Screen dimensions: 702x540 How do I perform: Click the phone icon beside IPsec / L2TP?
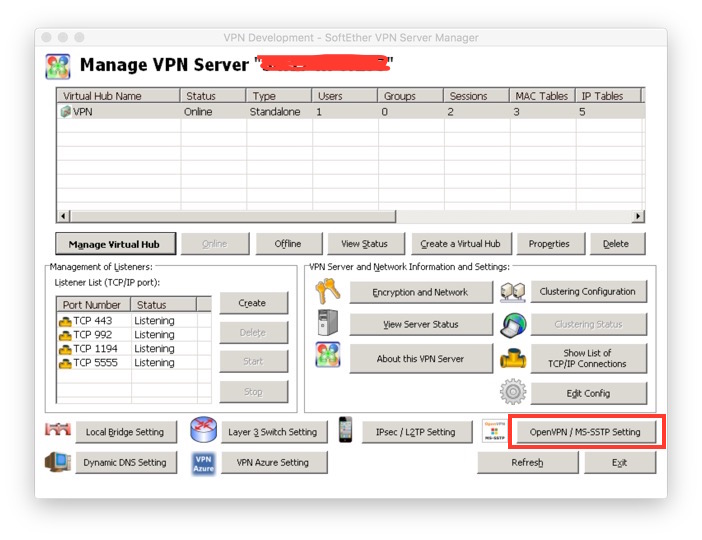(x=345, y=429)
